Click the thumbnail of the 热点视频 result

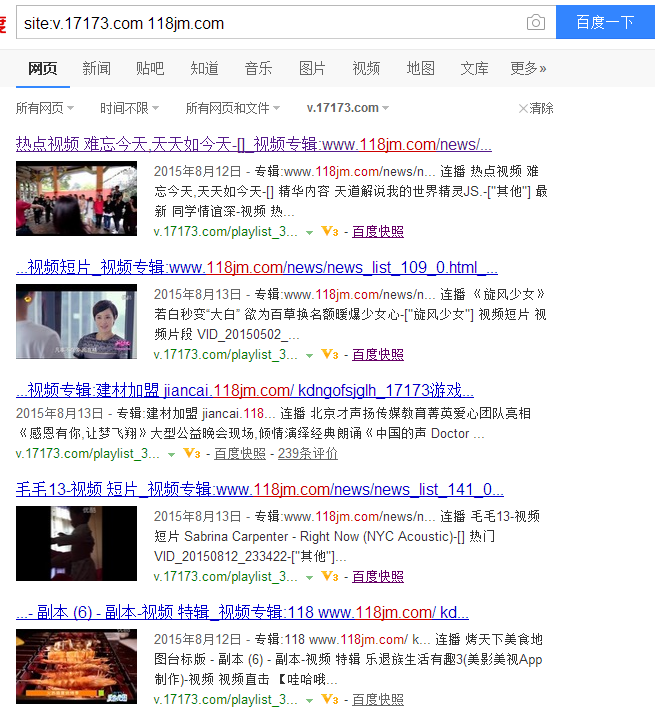tap(76, 198)
